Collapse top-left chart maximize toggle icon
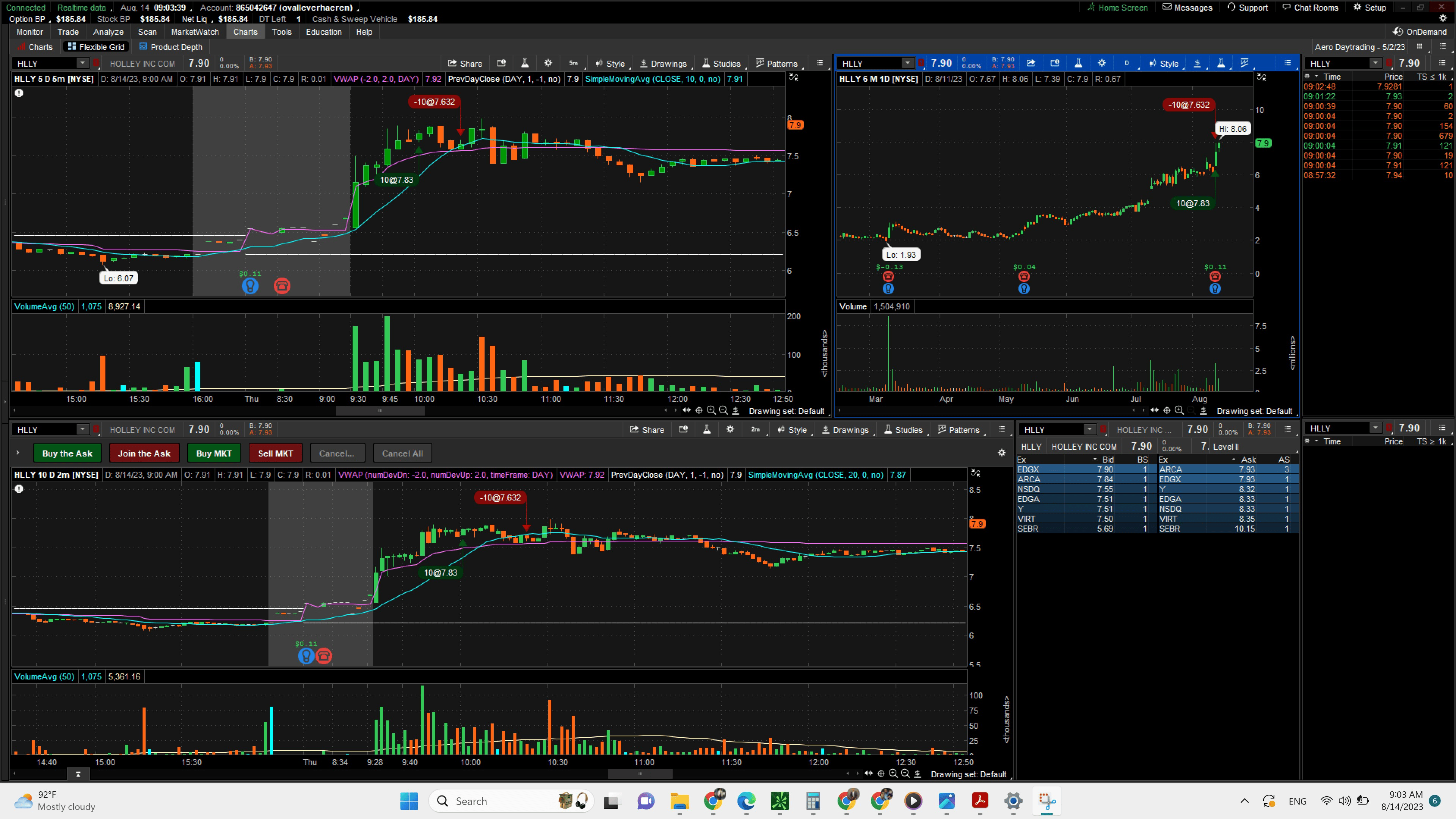This screenshot has height=819, width=1456. click(x=794, y=77)
